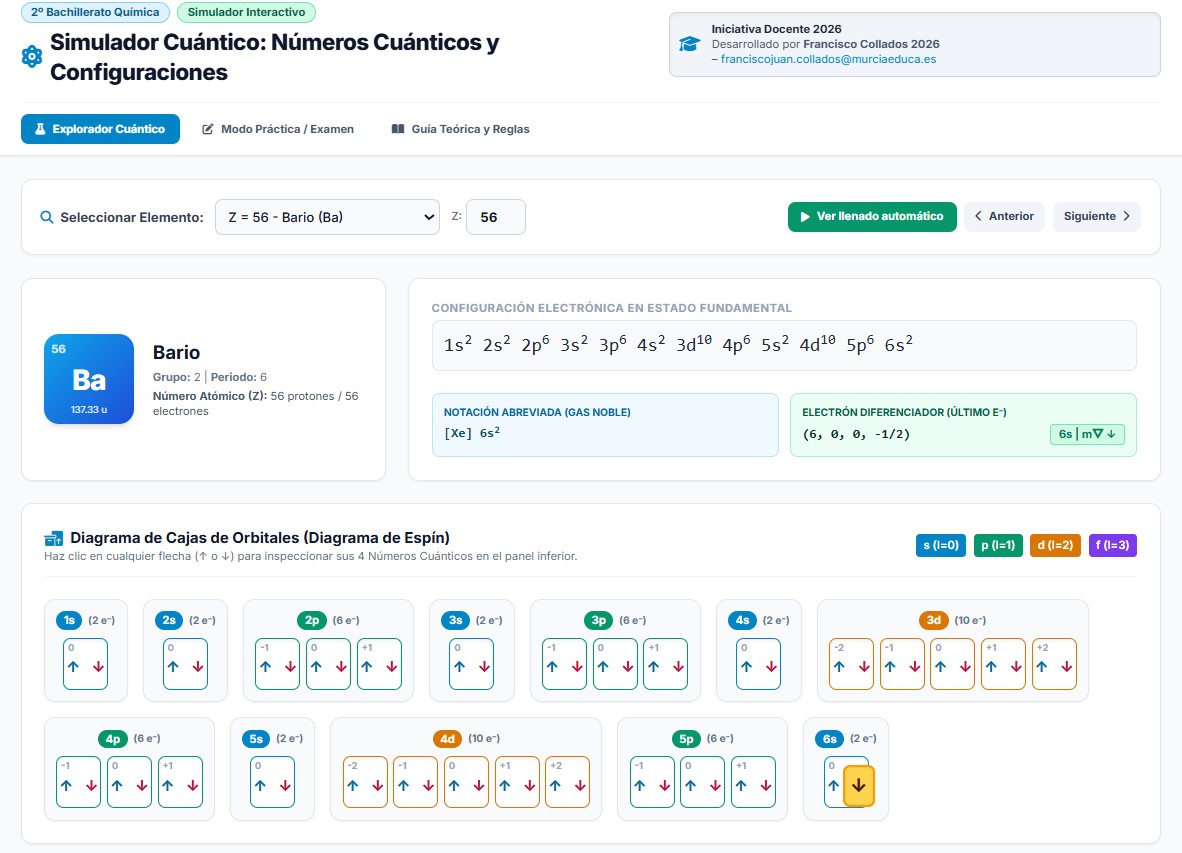Go to the Siguiente element
Image resolution: width=1182 pixels, height=853 pixels.
click(x=1097, y=216)
